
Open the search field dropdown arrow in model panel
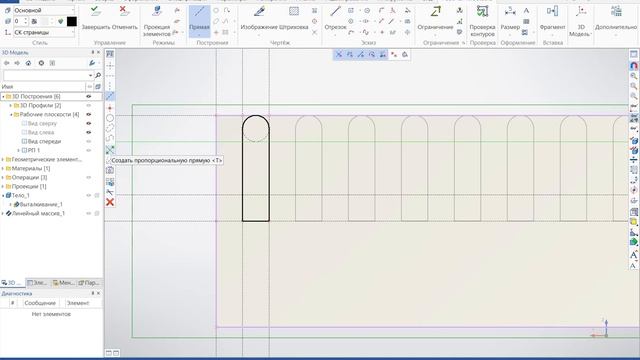tap(90, 76)
